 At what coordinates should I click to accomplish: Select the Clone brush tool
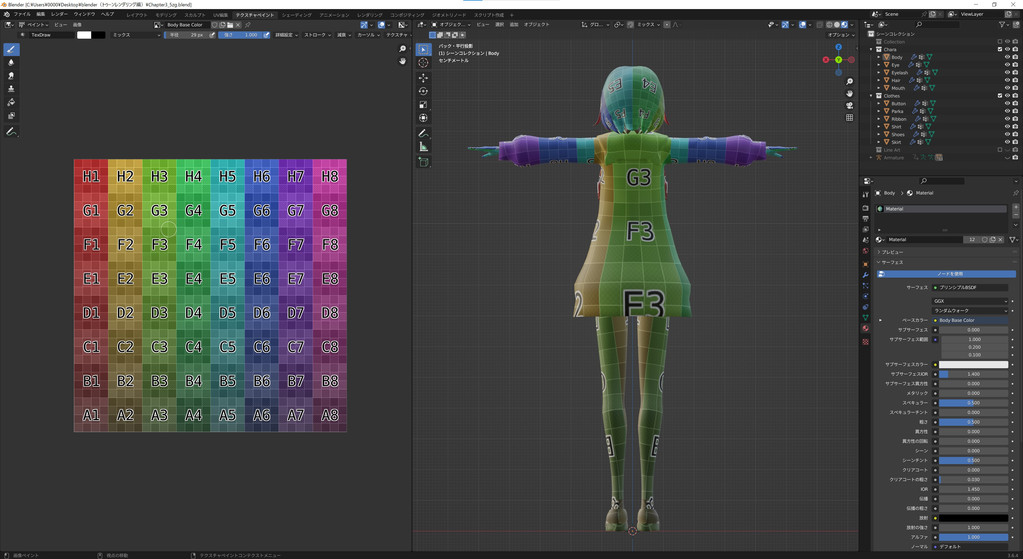click(x=11, y=89)
